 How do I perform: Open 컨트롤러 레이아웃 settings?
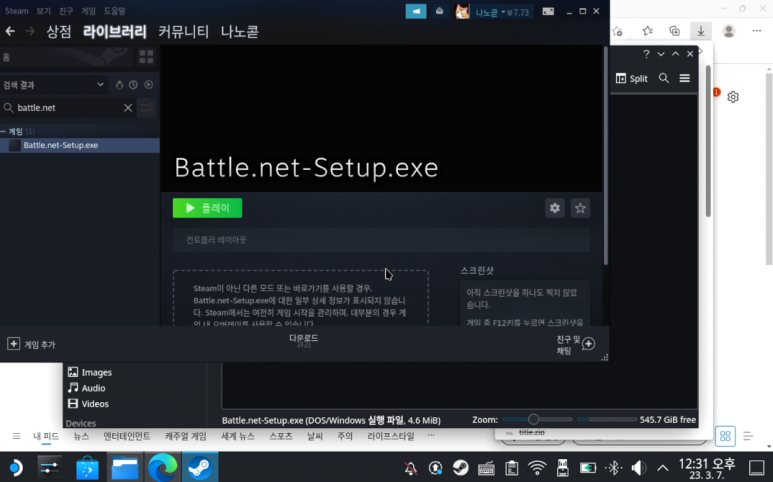(x=381, y=240)
